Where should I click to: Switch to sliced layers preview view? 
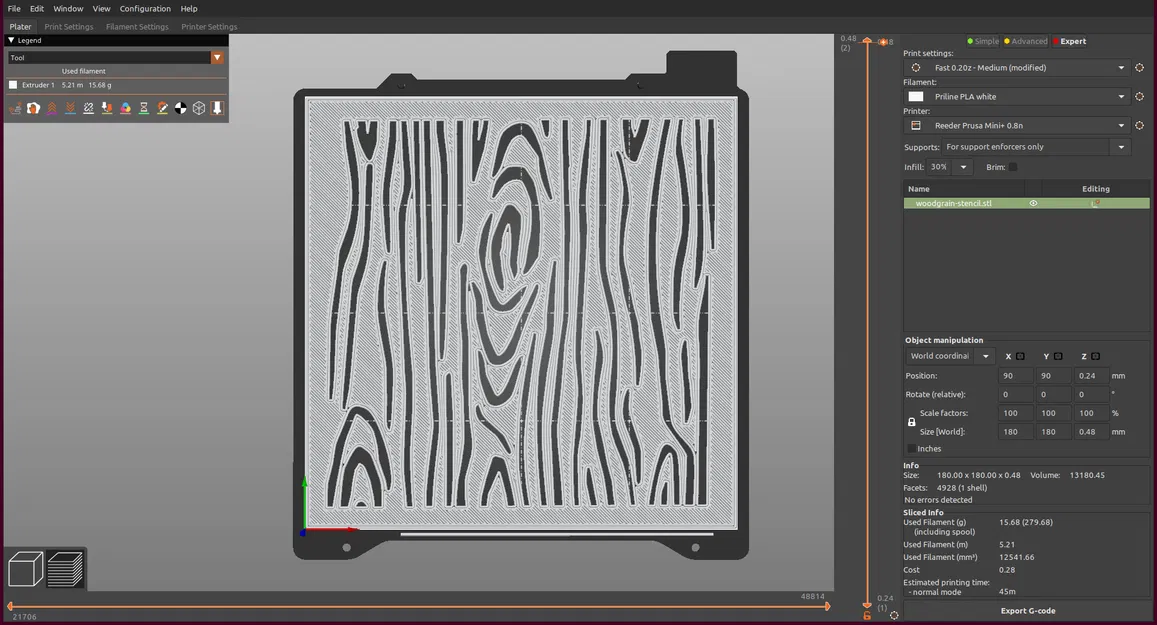[x=65, y=569]
